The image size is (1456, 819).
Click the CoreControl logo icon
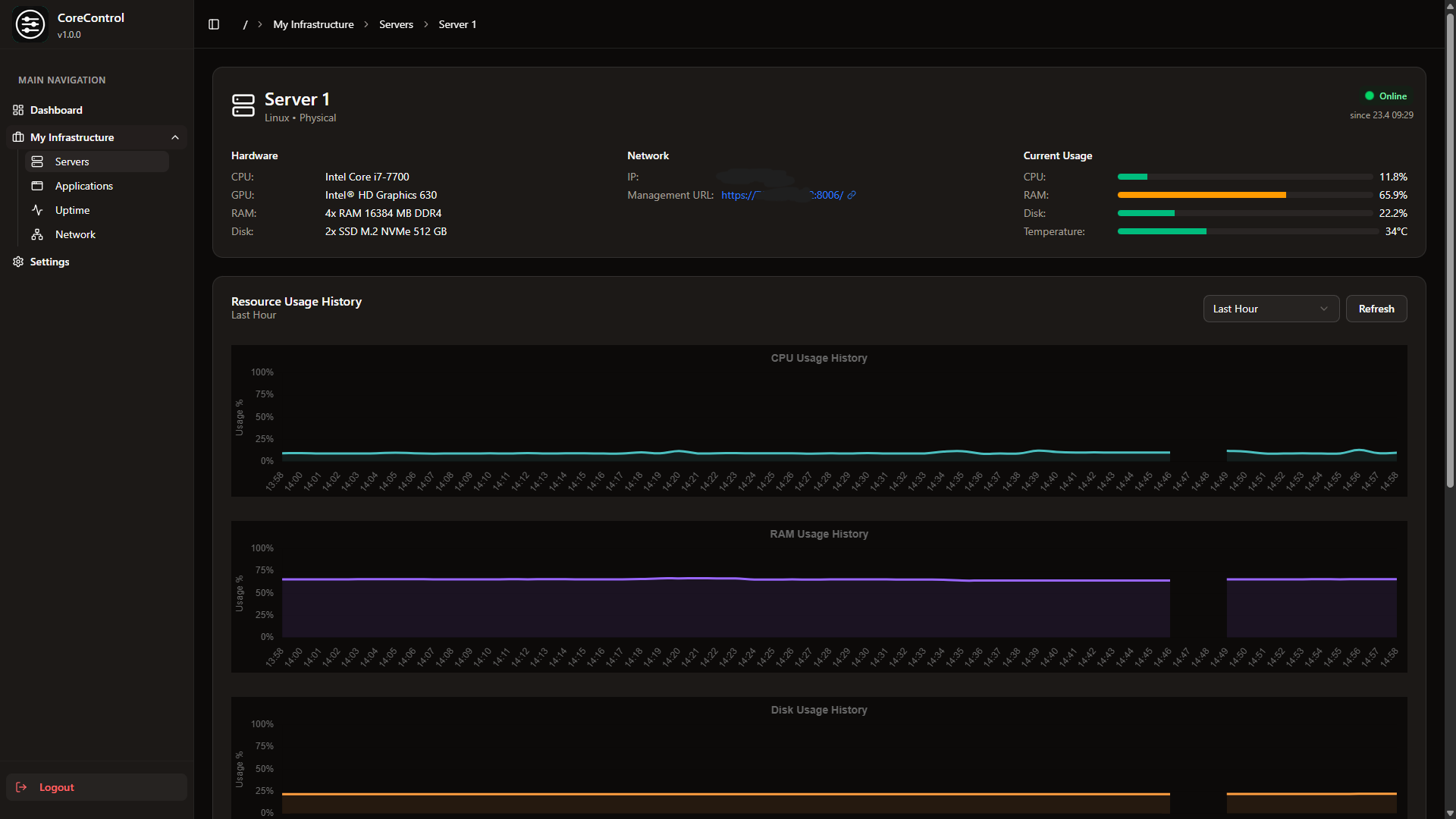click(30, 24)
